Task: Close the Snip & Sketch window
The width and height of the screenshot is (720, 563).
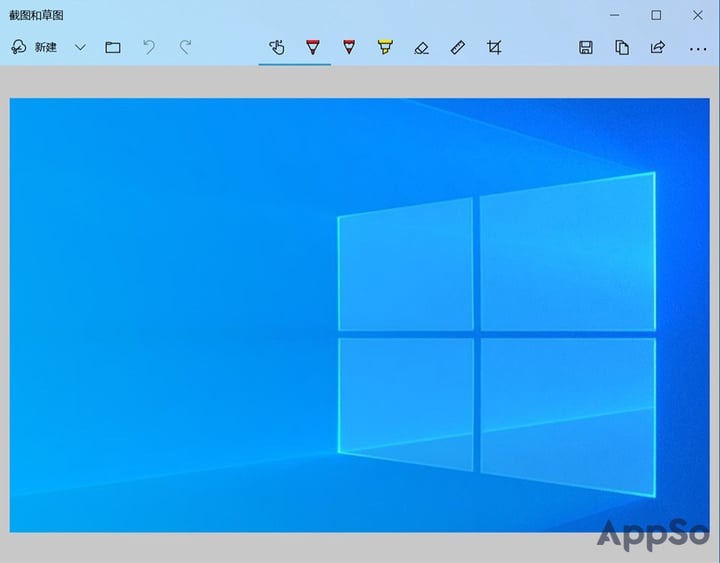Action: pos(698,15)
